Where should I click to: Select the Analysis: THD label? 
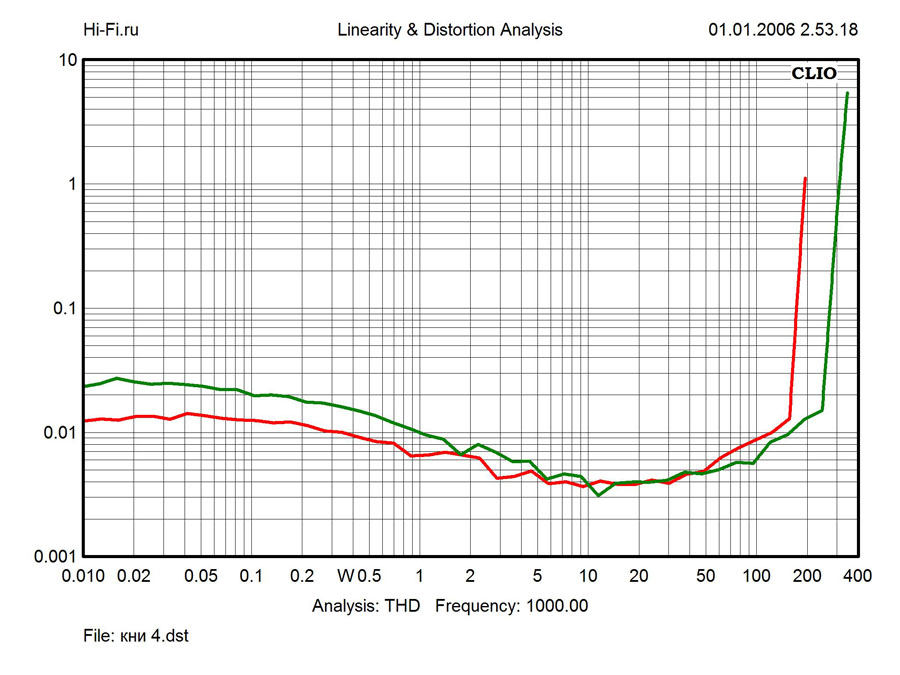click(369, 606)
